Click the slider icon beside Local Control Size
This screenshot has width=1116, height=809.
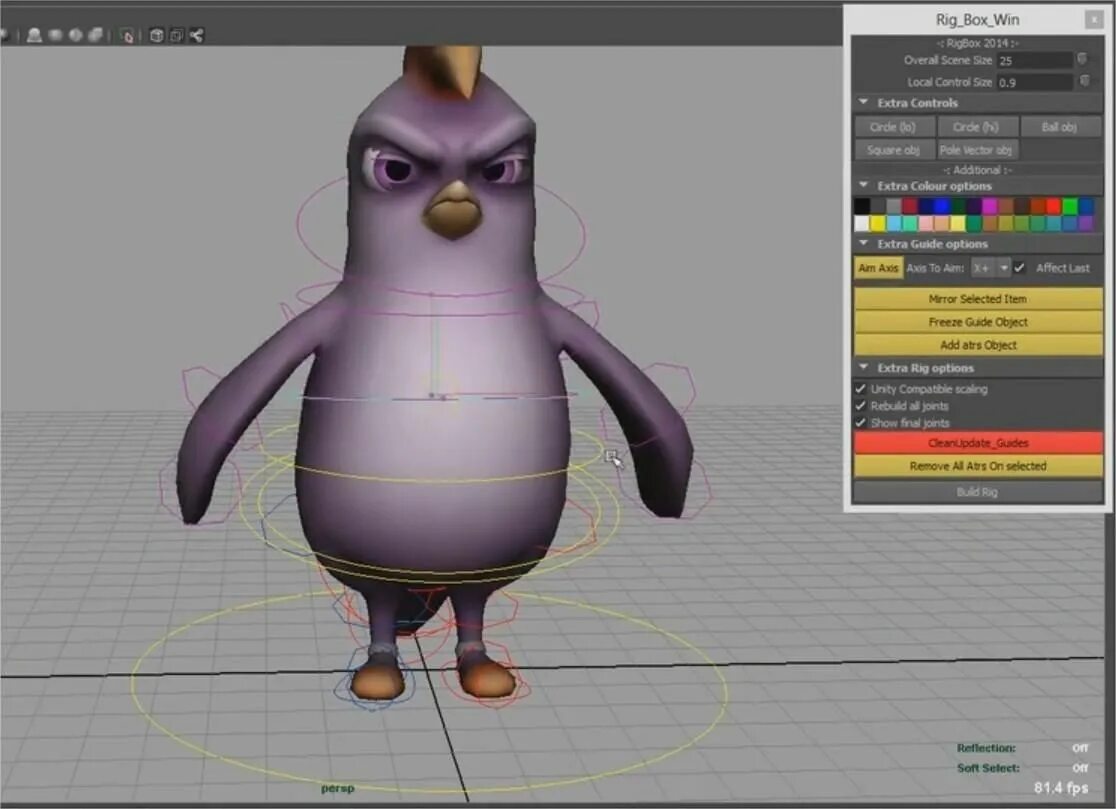pos(1085,80)
